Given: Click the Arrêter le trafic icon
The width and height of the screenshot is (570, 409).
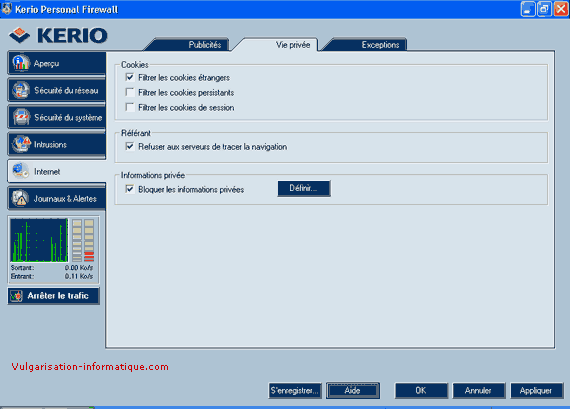Looking at the screenshot, I should [x=16, y=296].
